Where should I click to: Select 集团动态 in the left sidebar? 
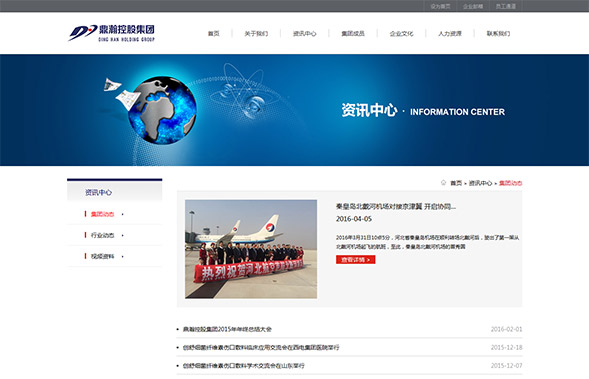point(103,214)
